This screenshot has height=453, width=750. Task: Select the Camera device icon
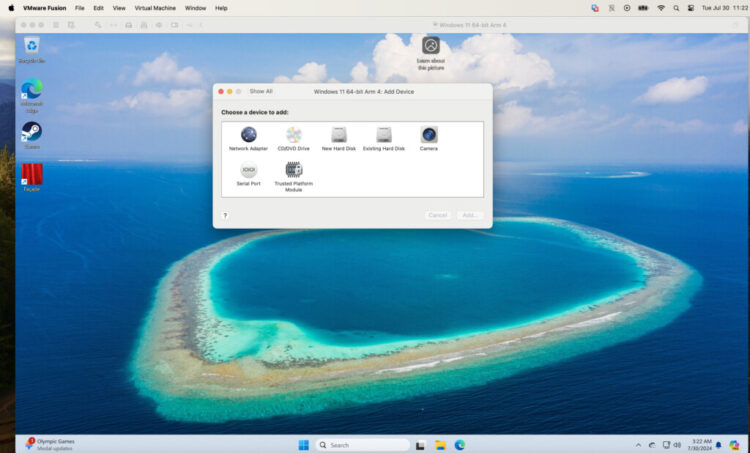tap(428, 135)
